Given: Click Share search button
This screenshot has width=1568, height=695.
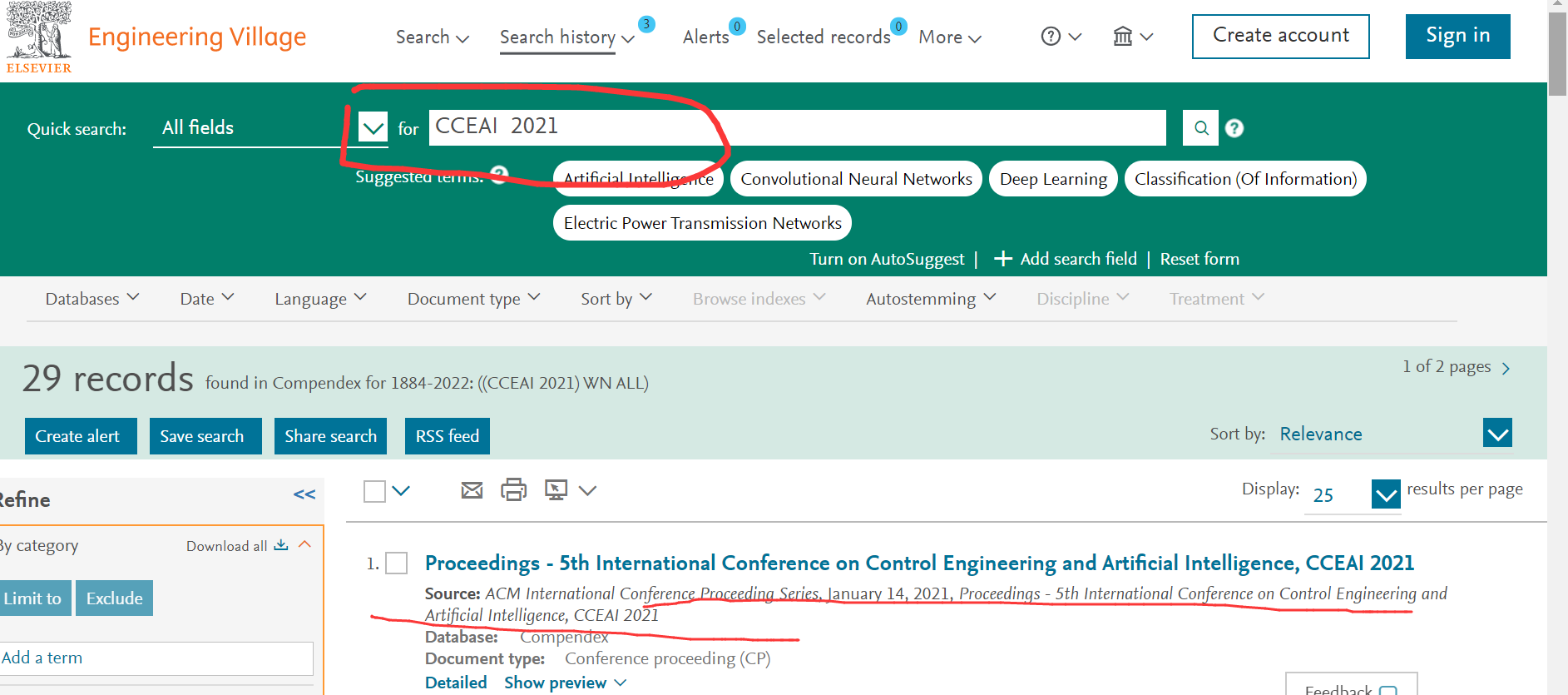Looking at the screenshot, I should [330, 436].
